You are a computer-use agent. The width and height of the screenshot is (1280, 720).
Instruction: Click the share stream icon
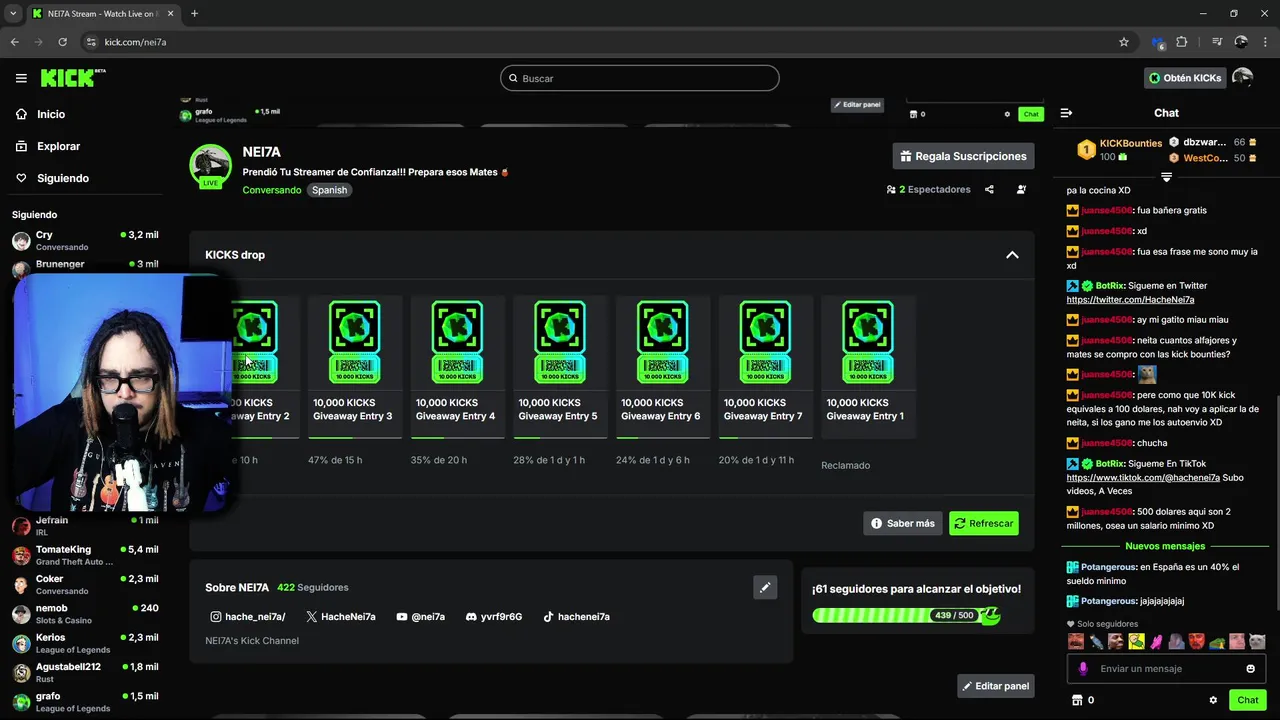coord(989,189)
